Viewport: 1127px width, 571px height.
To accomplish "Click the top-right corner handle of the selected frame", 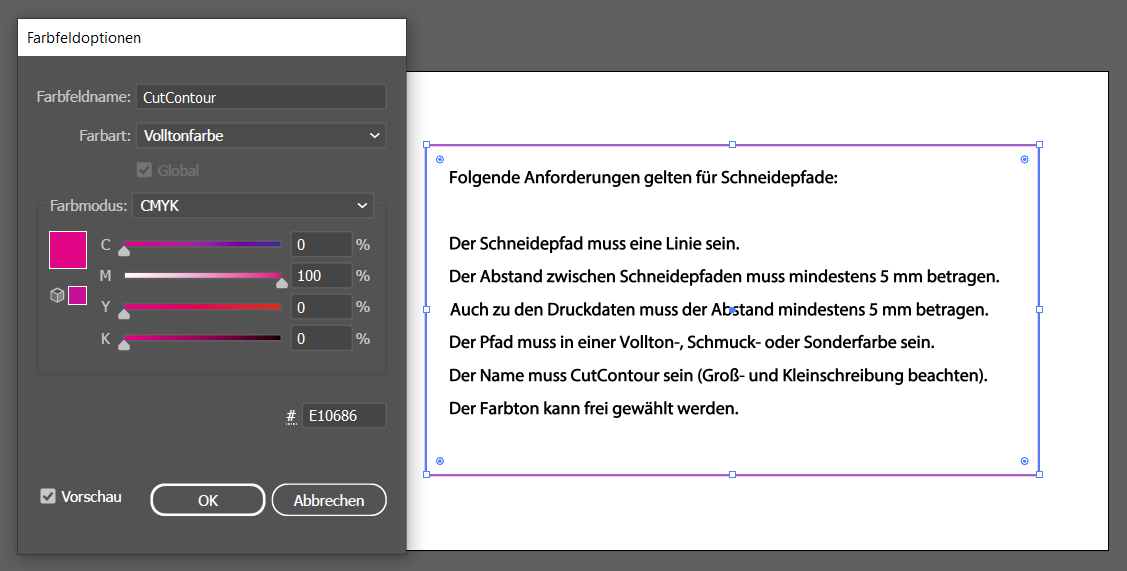I will 1039,145.
